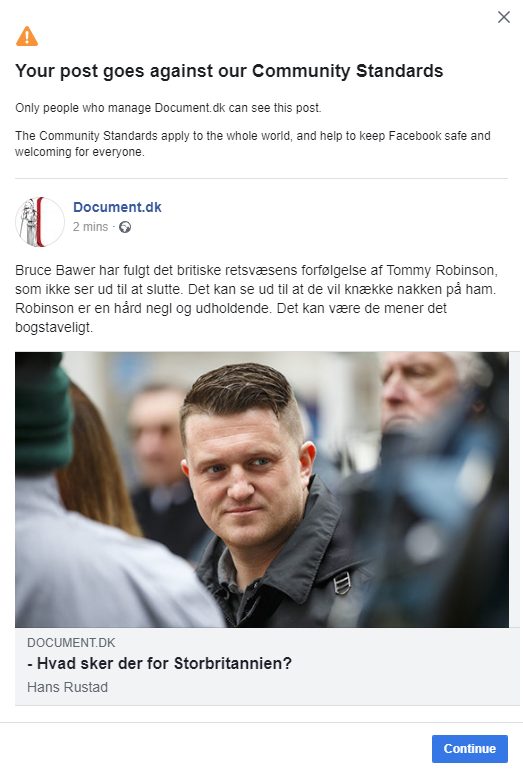Open the Document.dk page avatar
523x773 pixels.
pos(40,221)
